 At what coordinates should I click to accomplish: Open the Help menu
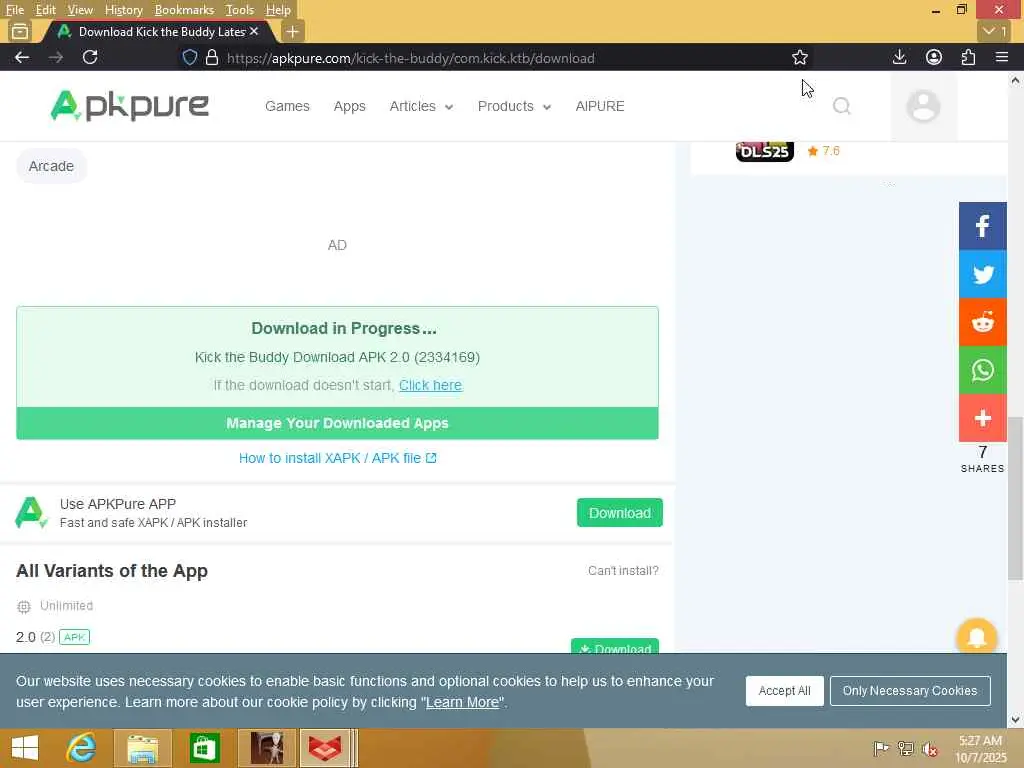(278, 10)
